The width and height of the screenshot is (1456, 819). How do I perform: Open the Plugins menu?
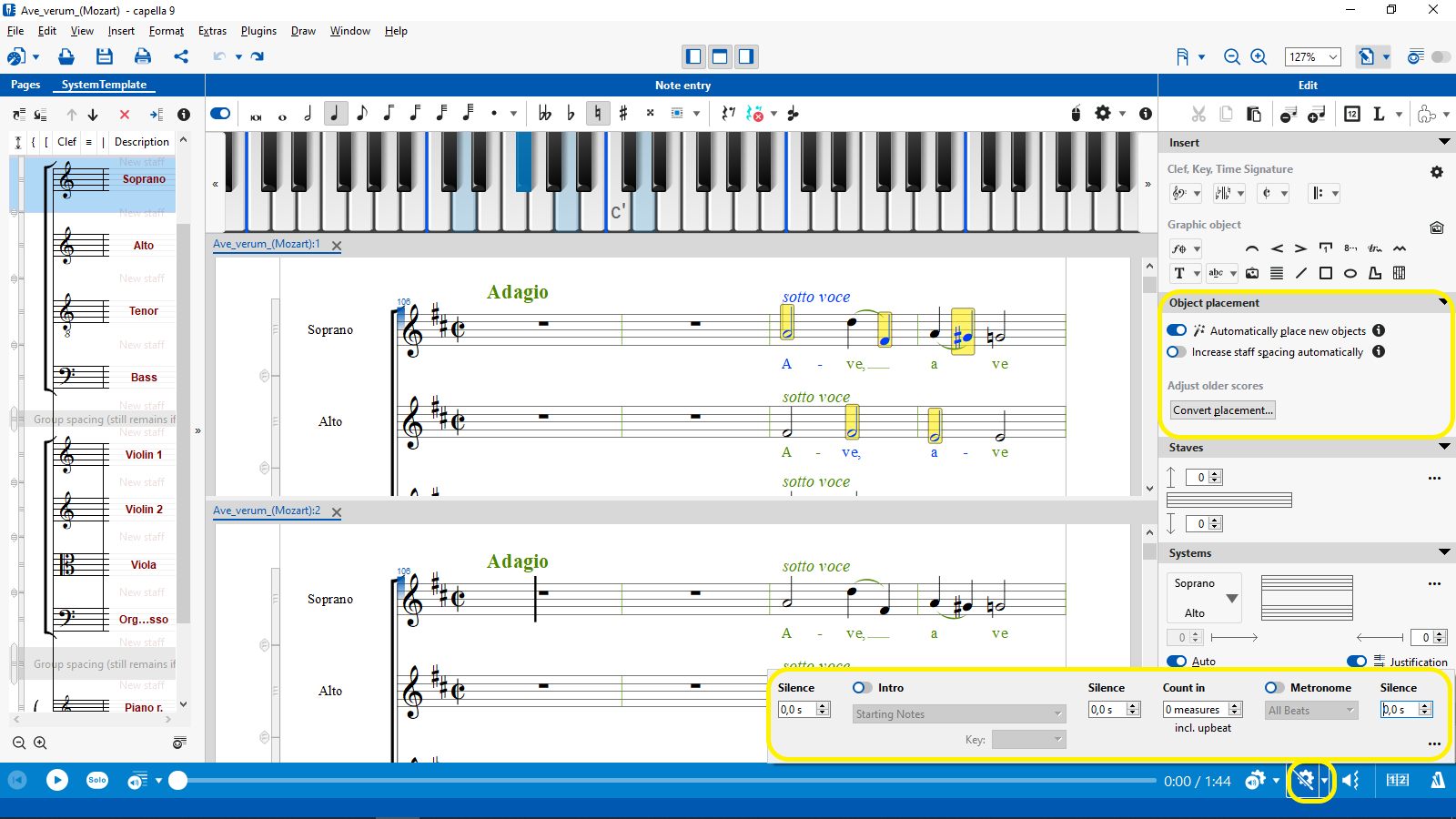258,31
